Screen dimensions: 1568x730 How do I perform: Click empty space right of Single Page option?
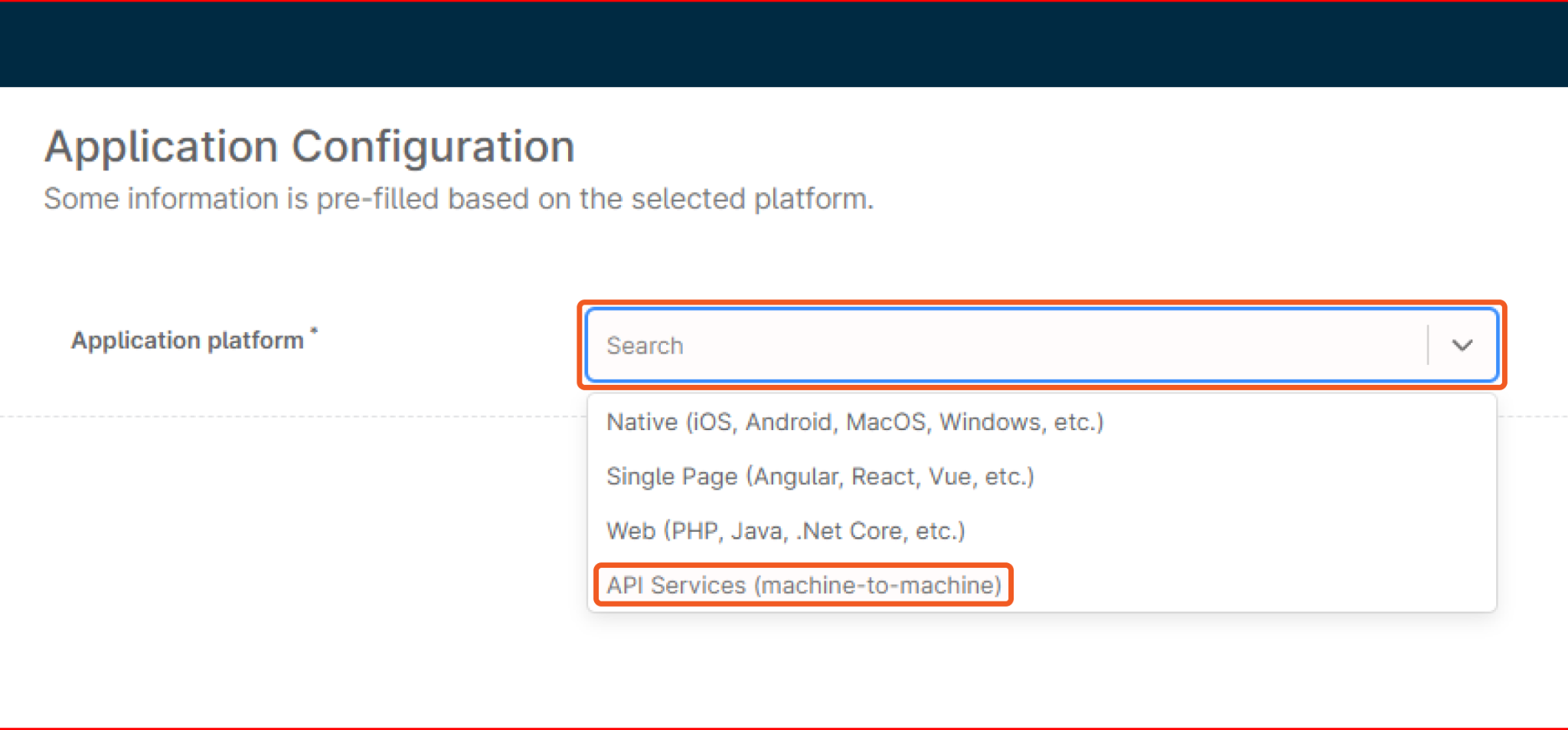point(1263,476)
